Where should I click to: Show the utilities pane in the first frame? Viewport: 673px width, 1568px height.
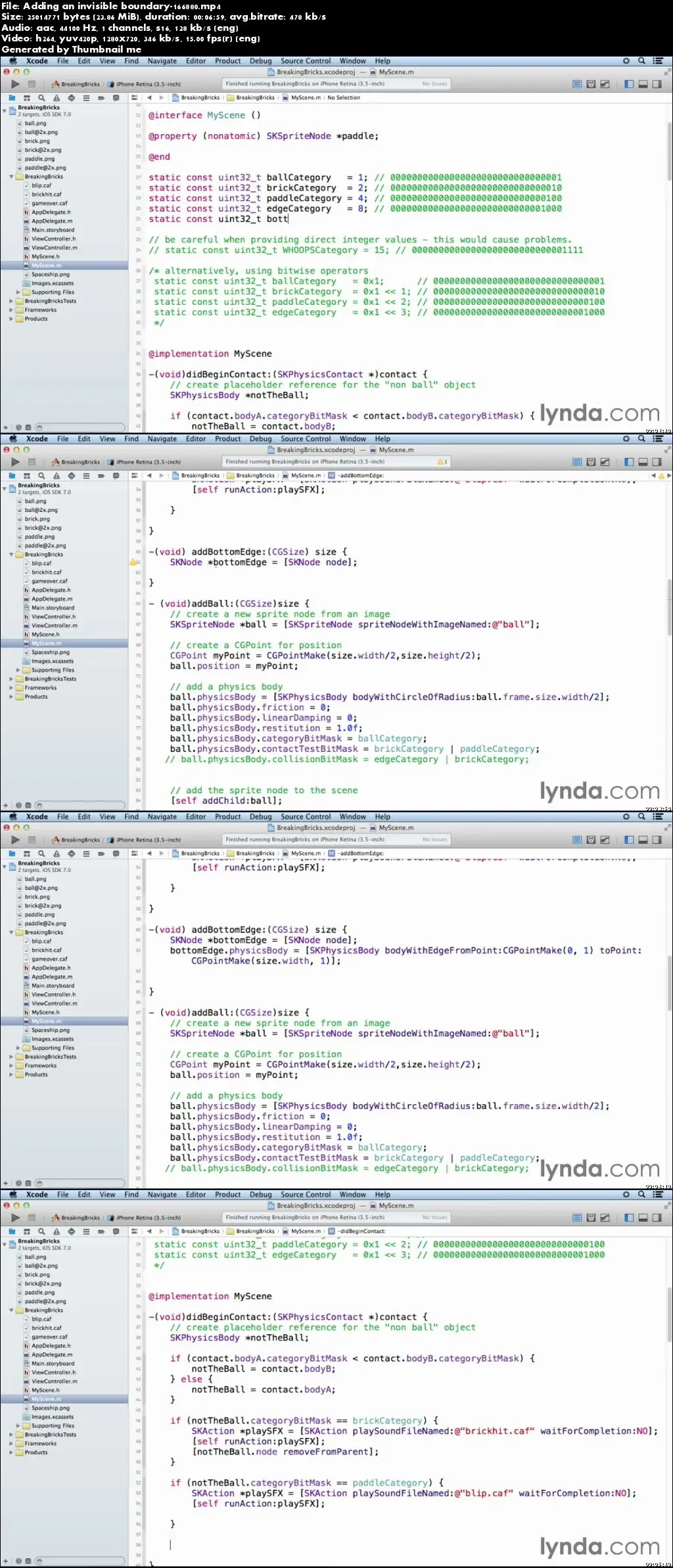657,84
